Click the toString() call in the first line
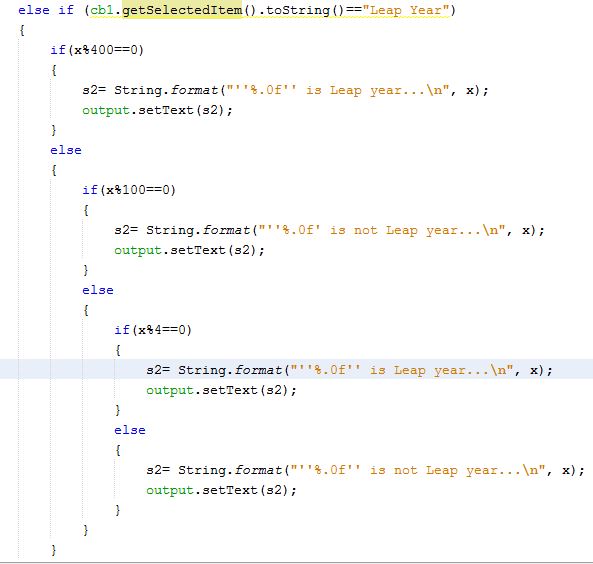Screen dimensions: 593x564 pyautogui.click(x=305, y=10)
